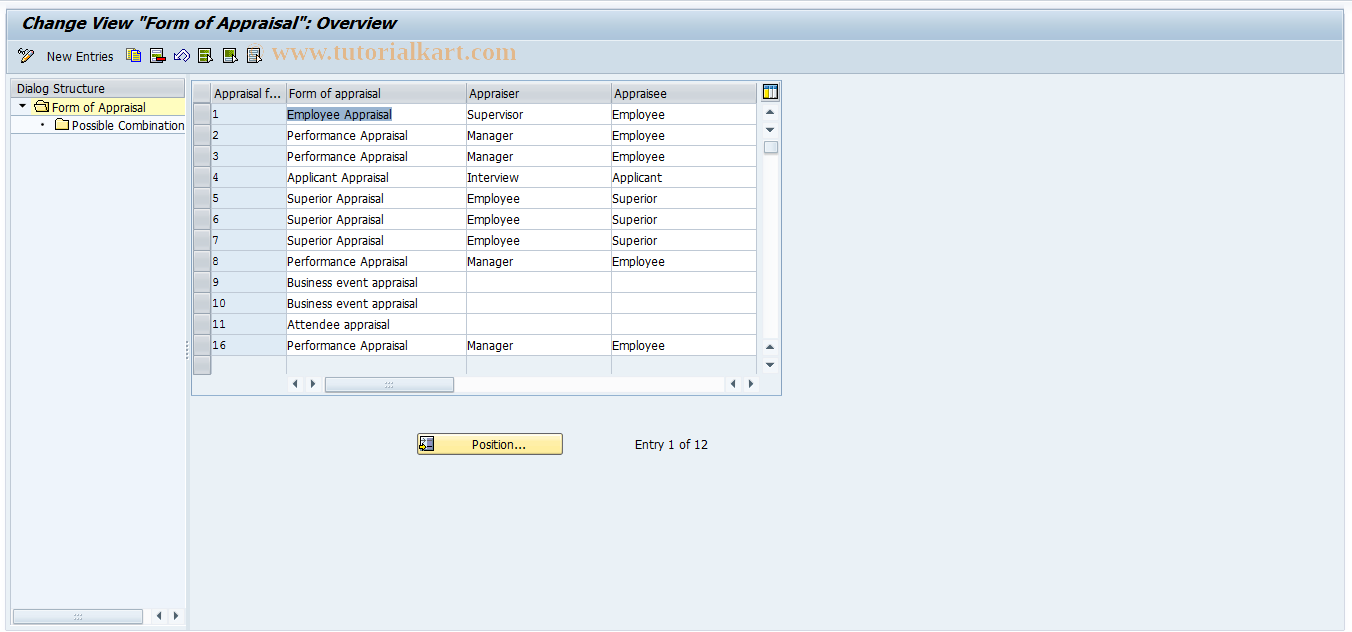The height and width of the screenshot is (632, 1352).
Task: Click Performance Appraisal in row 16
Action: tap(376, 345)
